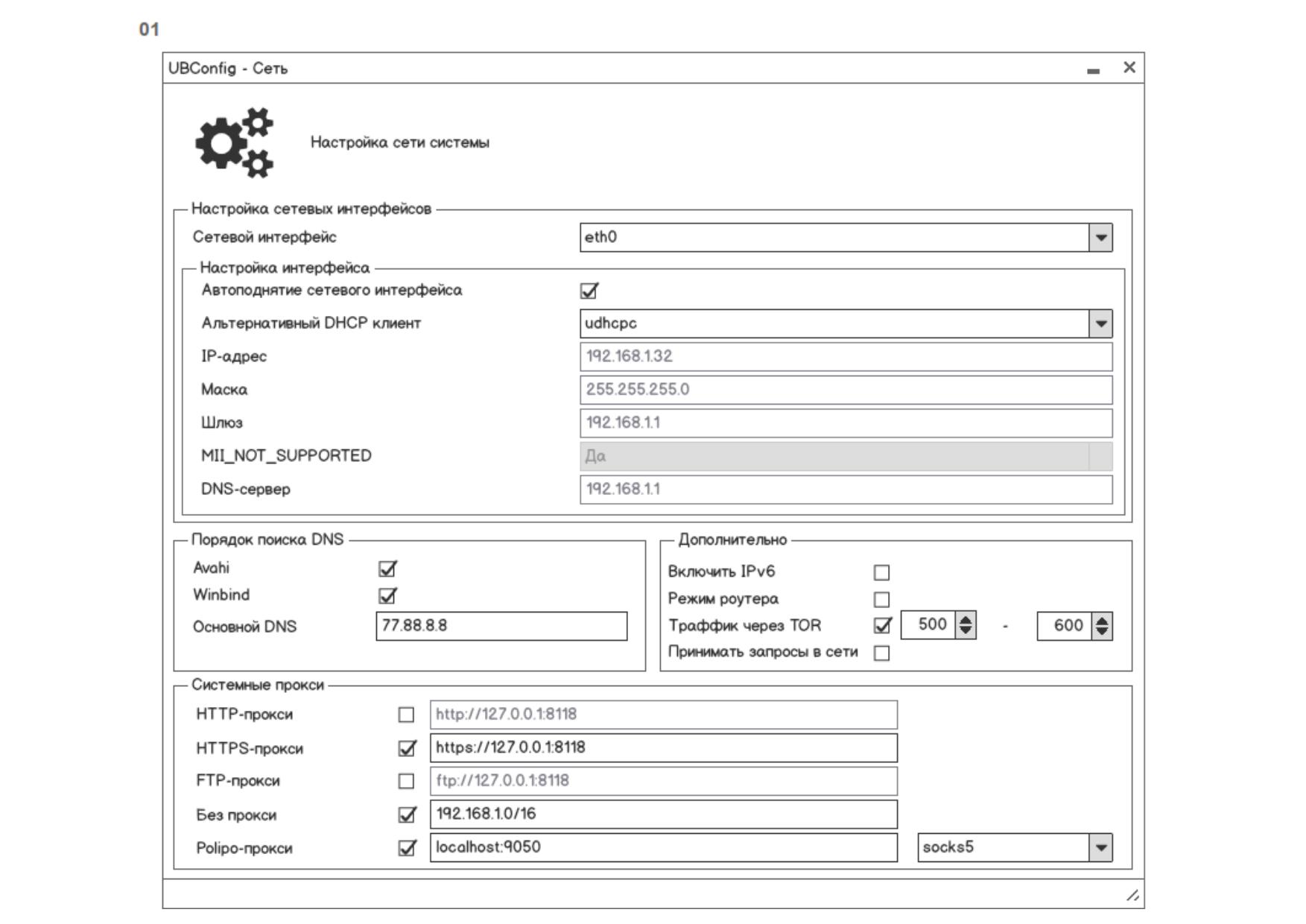
Task: Open the socks5 proxy type dropdown
Action: tap(1100, 848)
